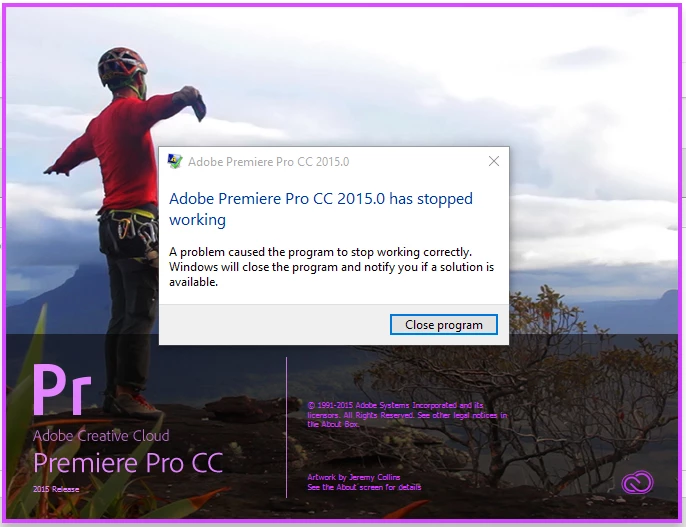Click the Pr logo on the splash screen
The width and height of the screenshot is (686, 527).
pyautogui.click(x=62, y=390)
